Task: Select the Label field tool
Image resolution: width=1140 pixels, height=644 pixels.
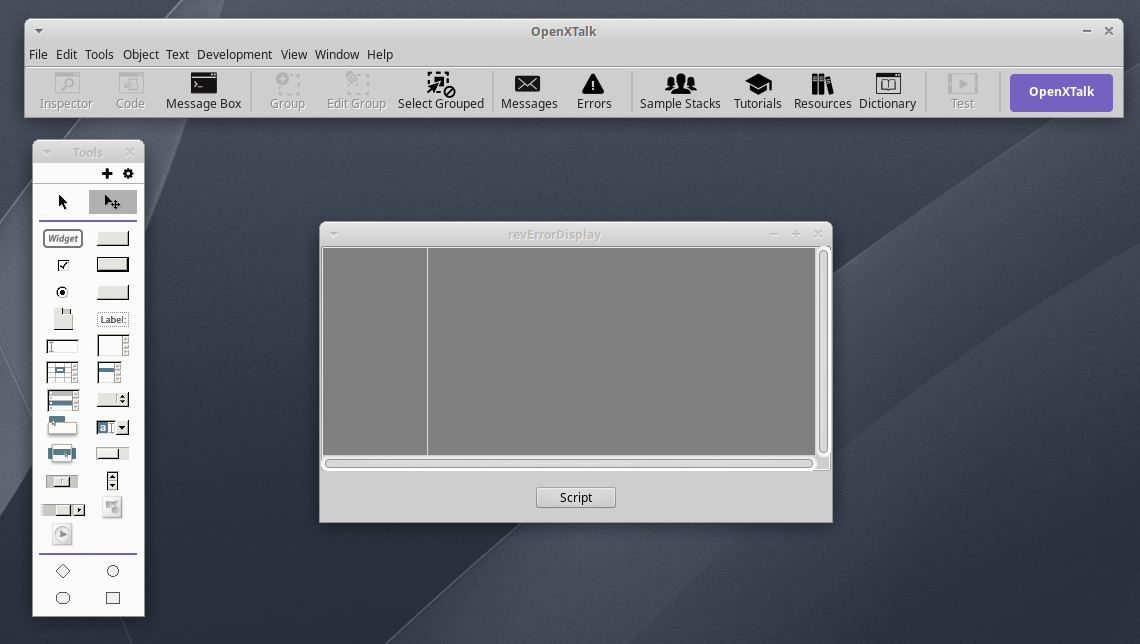Action: (113, 319)
